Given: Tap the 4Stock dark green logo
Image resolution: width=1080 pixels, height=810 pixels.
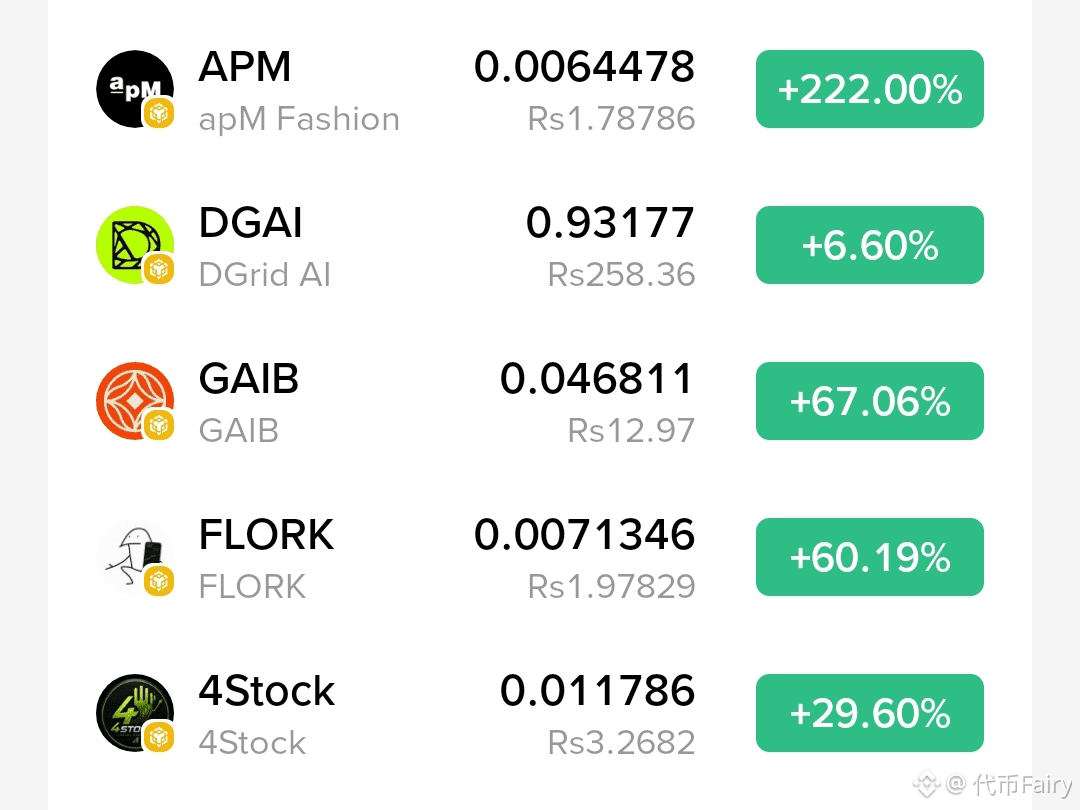Looking at the screenshot, I should [134, 713].
